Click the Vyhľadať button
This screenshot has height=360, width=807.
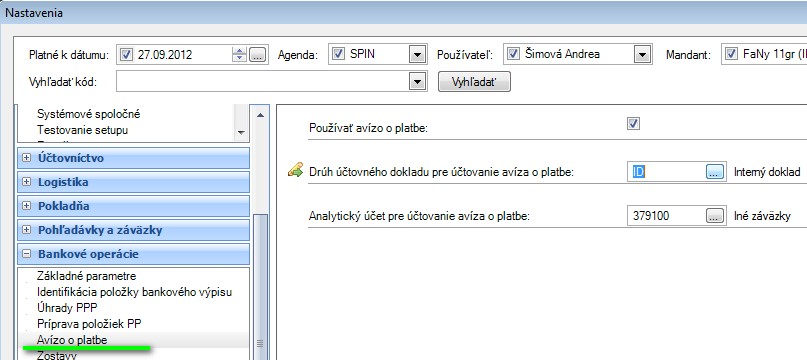point(474,82)
